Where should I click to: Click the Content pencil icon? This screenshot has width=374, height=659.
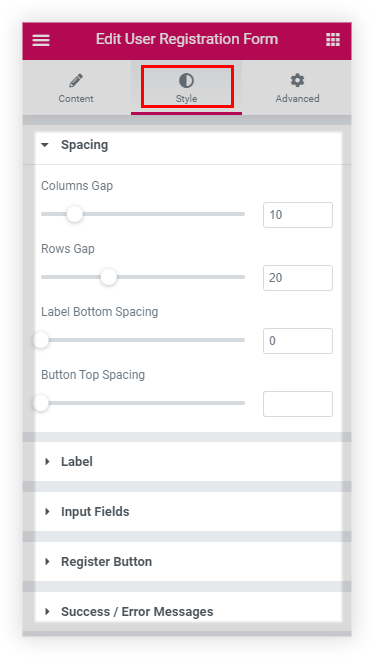coord(76,80)
